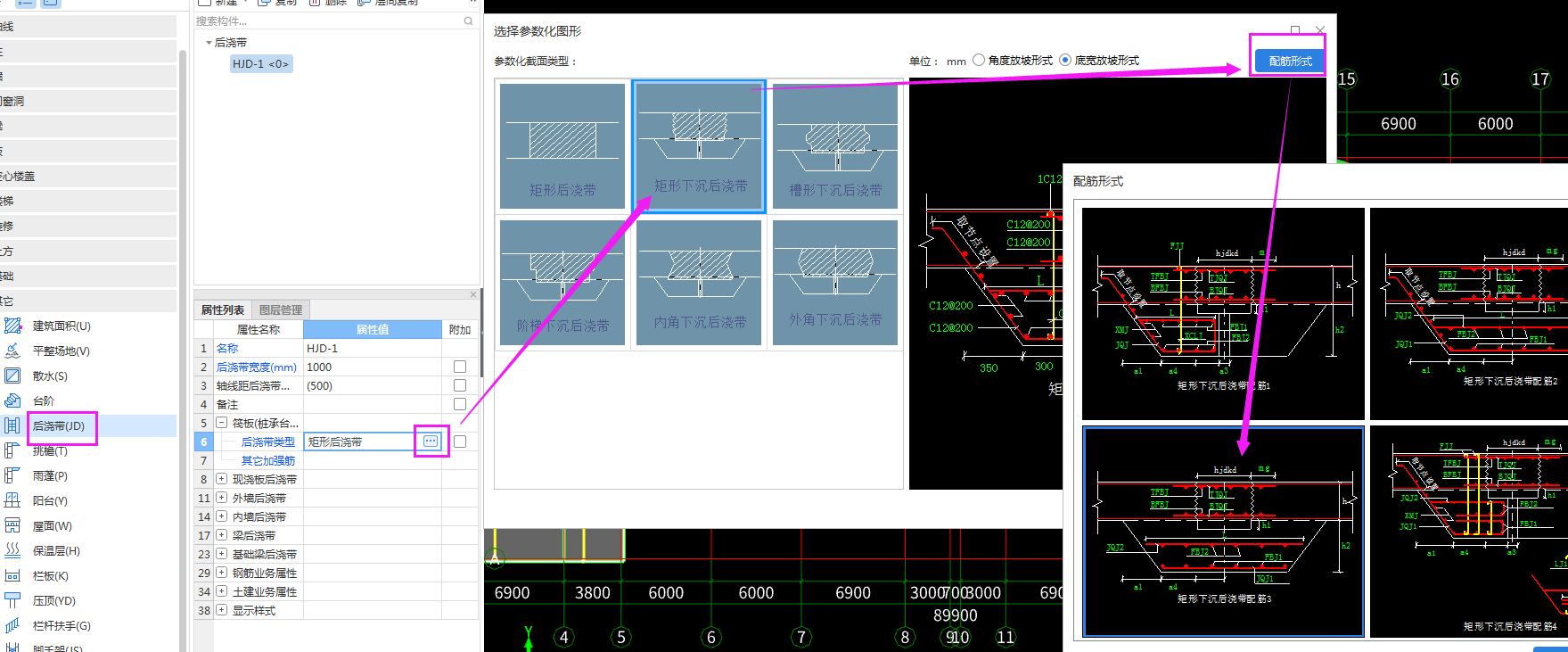Expand the 钢筋业务属性 group

(221, 573)
